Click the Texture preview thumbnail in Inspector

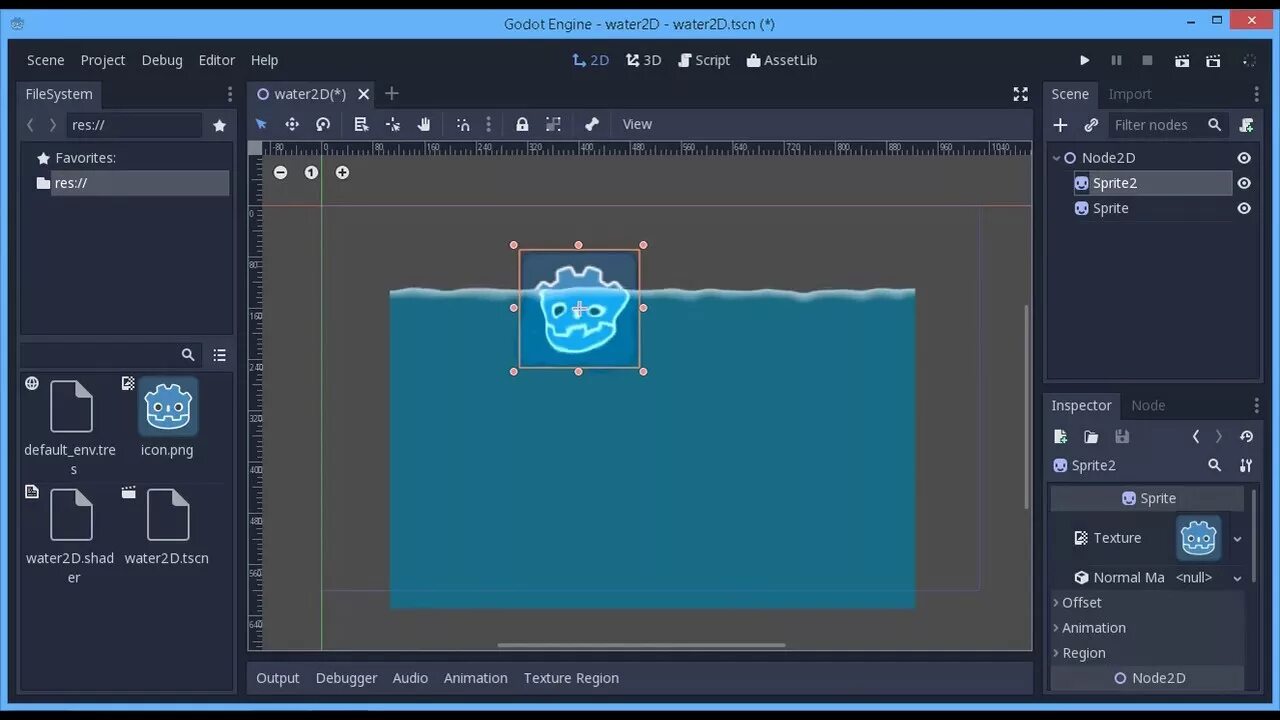point(1198,538)
